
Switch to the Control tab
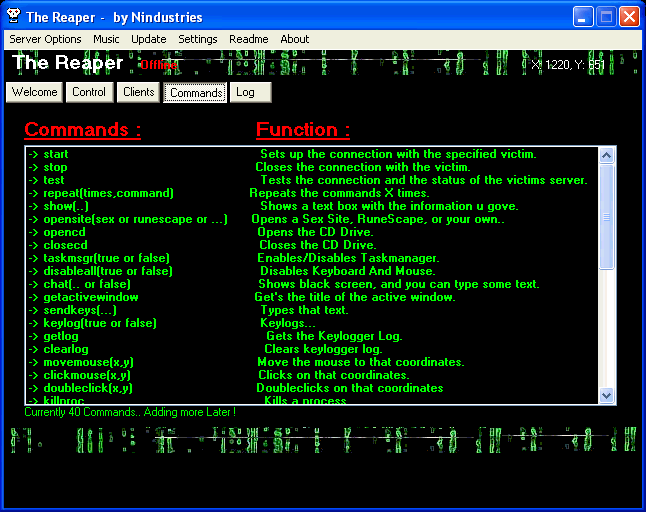pos(89,92)
